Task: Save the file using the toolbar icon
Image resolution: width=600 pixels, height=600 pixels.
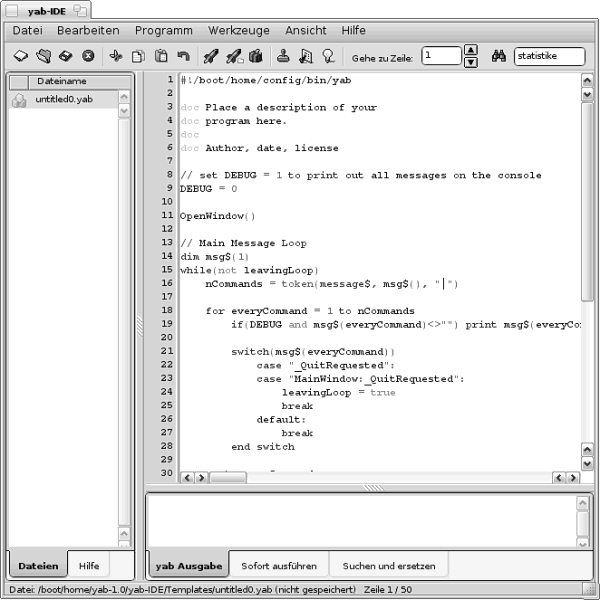Action: click(65, 56)
